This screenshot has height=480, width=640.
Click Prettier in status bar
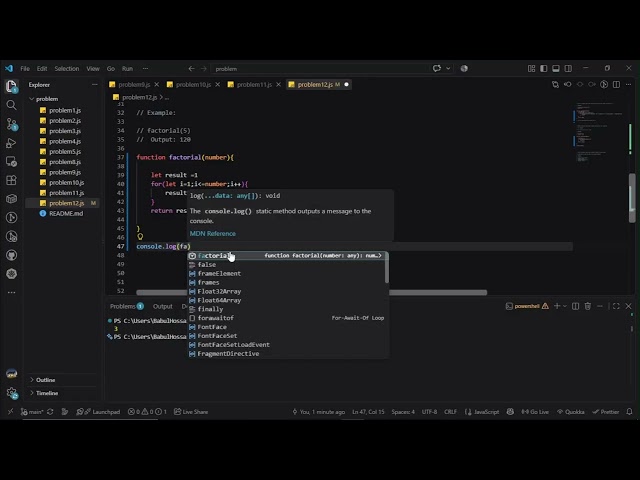(x=605, y=411)
